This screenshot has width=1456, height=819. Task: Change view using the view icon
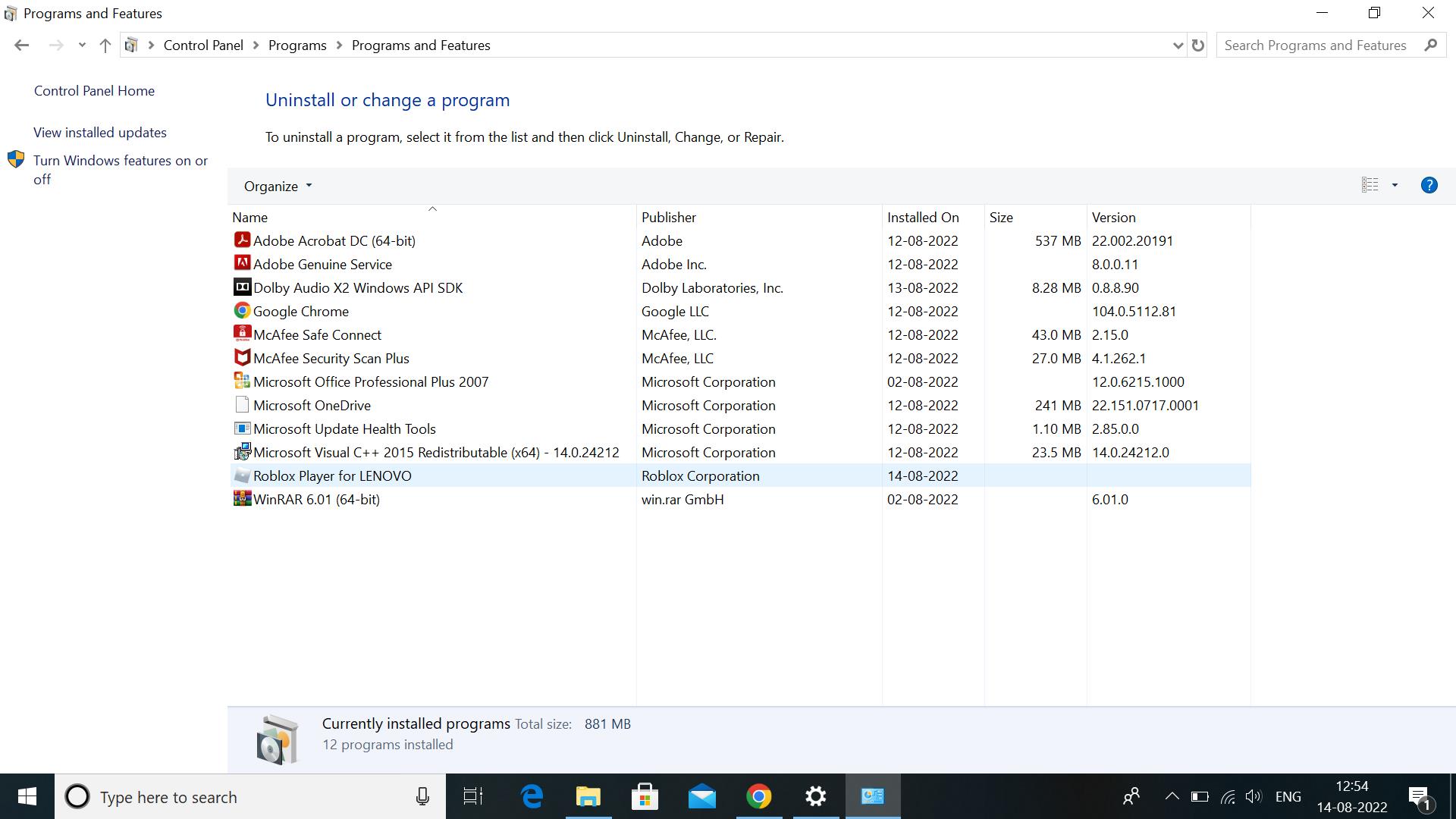coord(1370,185)
